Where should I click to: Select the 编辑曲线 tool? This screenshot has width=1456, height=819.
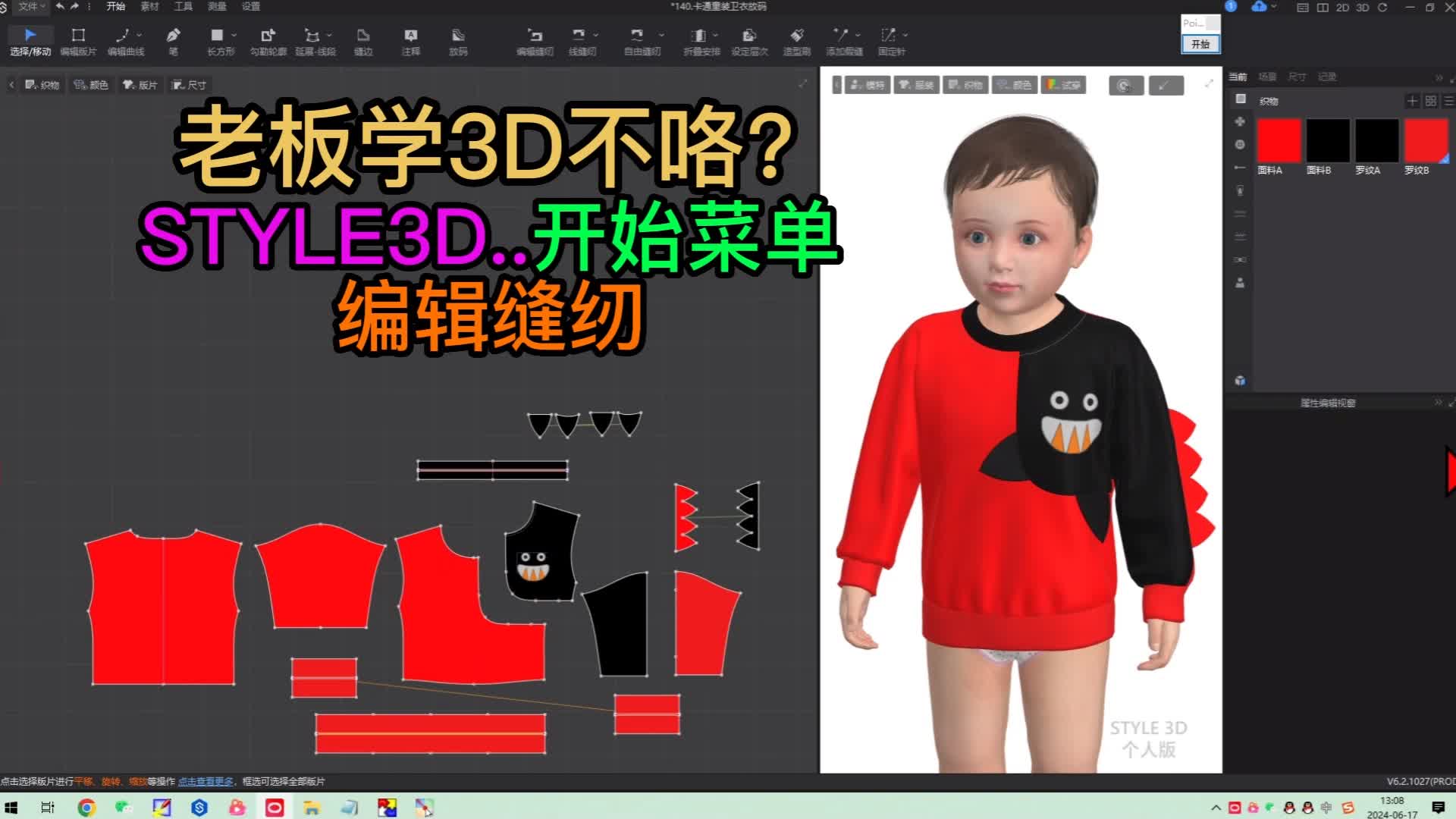click(x=124, y=42)
